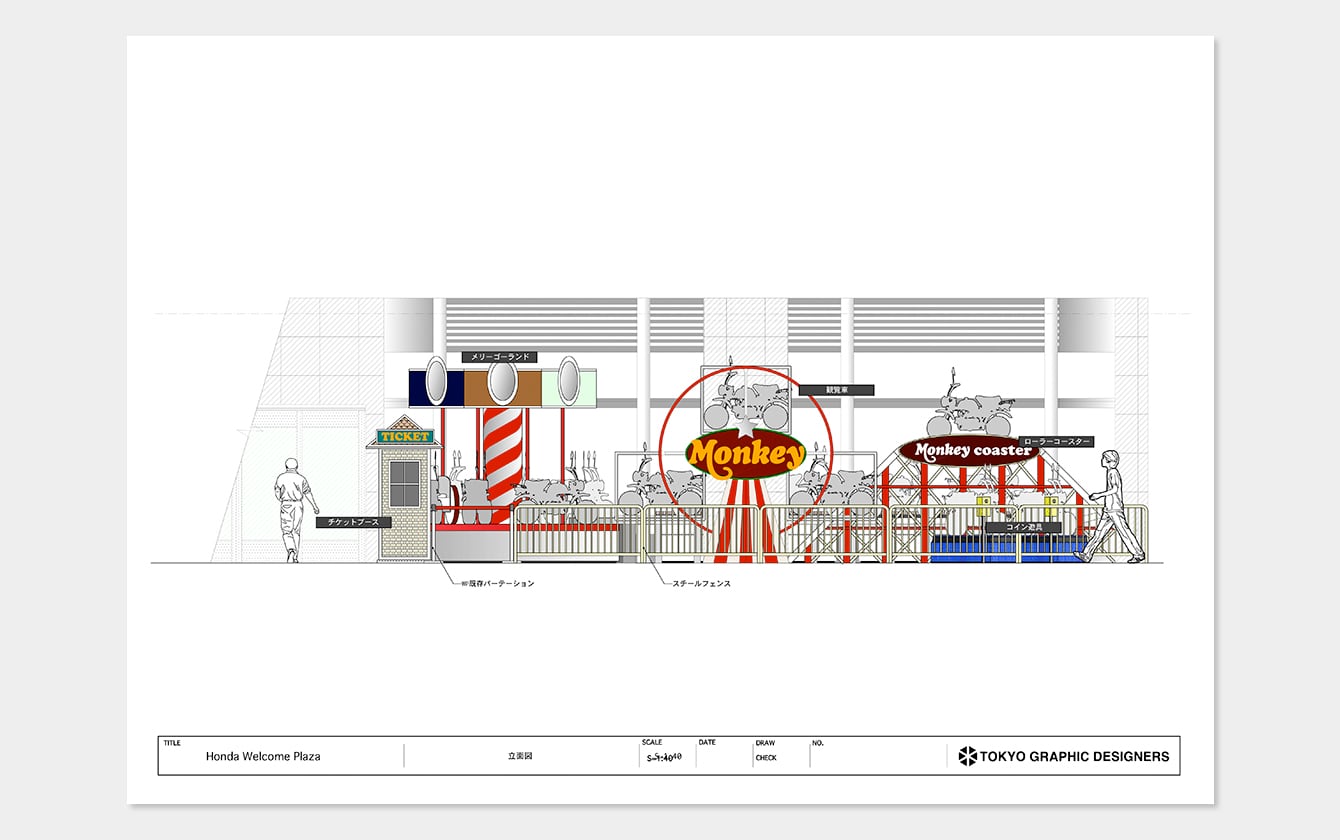Click the navy blue carousel roof panel
The width and height of the screenshot is (1340, 840).
pos(436,388)
